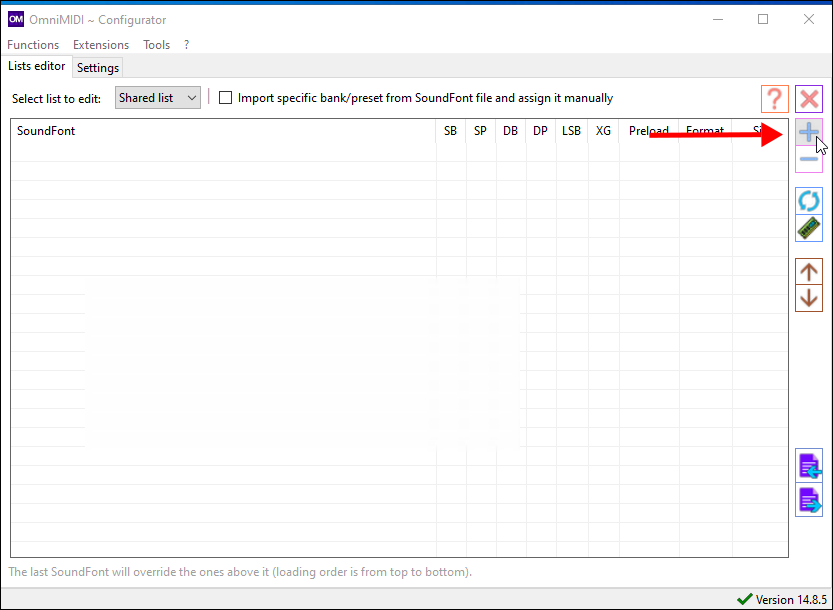Move SoundFont up with up arrow

tap(808, 271)
